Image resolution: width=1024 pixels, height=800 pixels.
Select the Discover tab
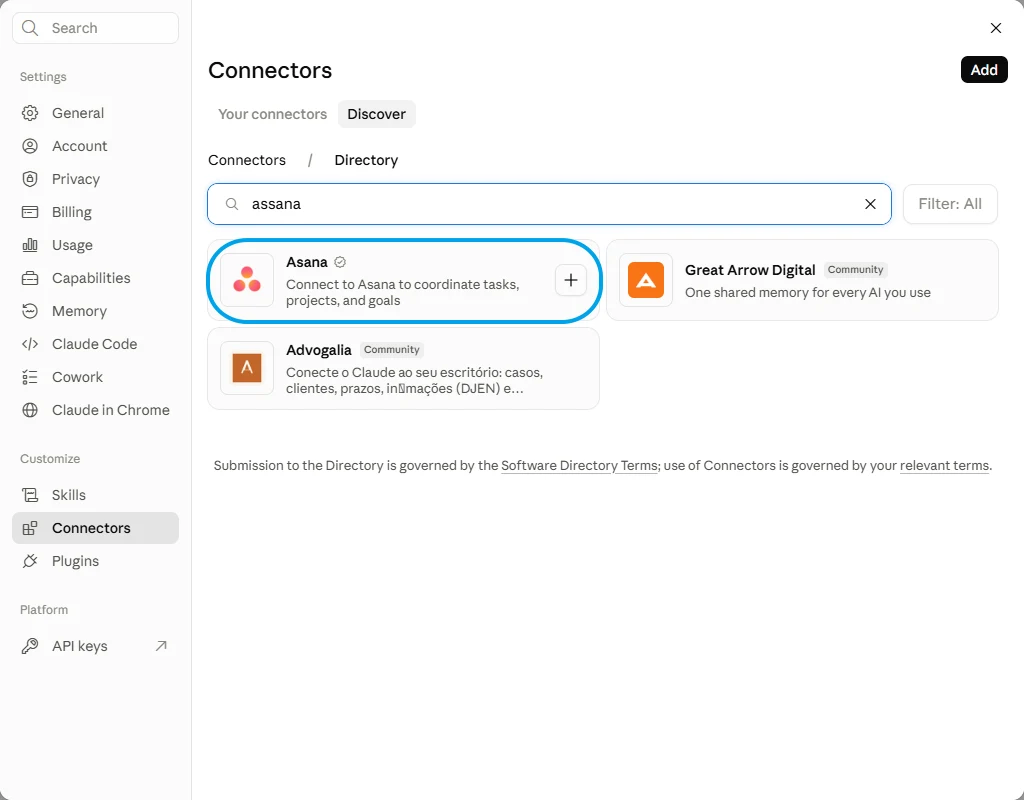(x=377, y=114)
